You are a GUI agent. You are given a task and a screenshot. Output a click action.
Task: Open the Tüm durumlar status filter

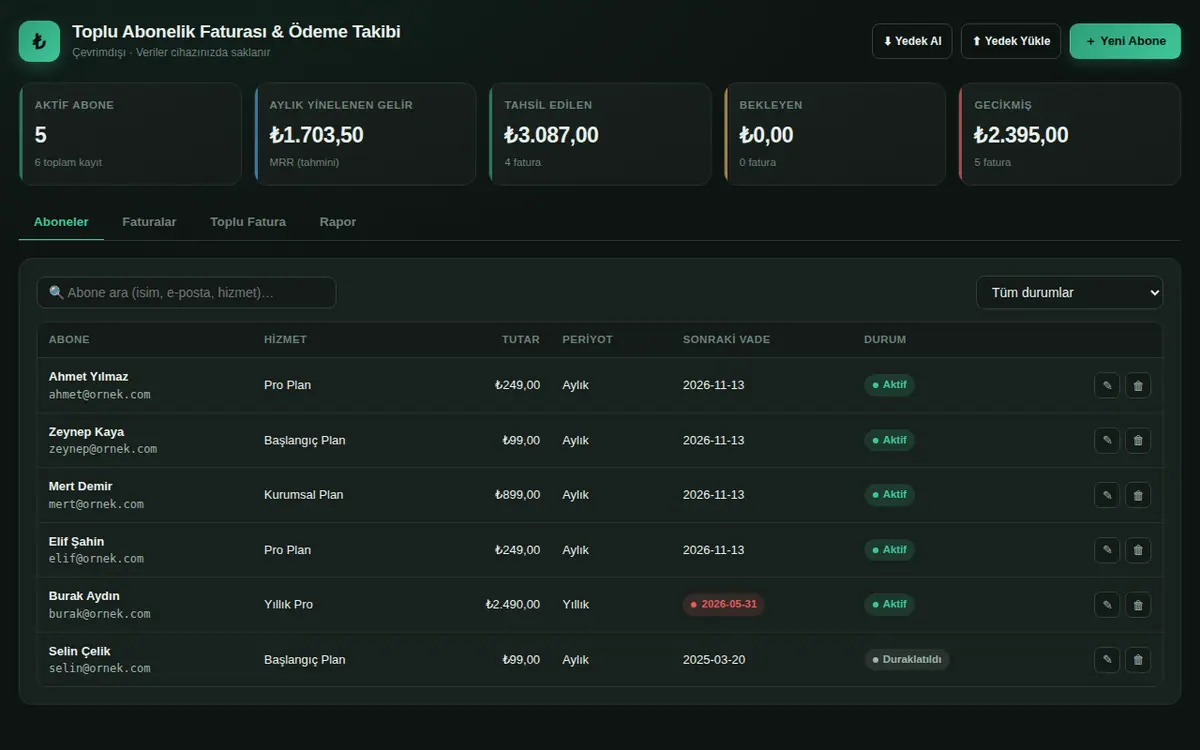click(x=1070, y=292)
